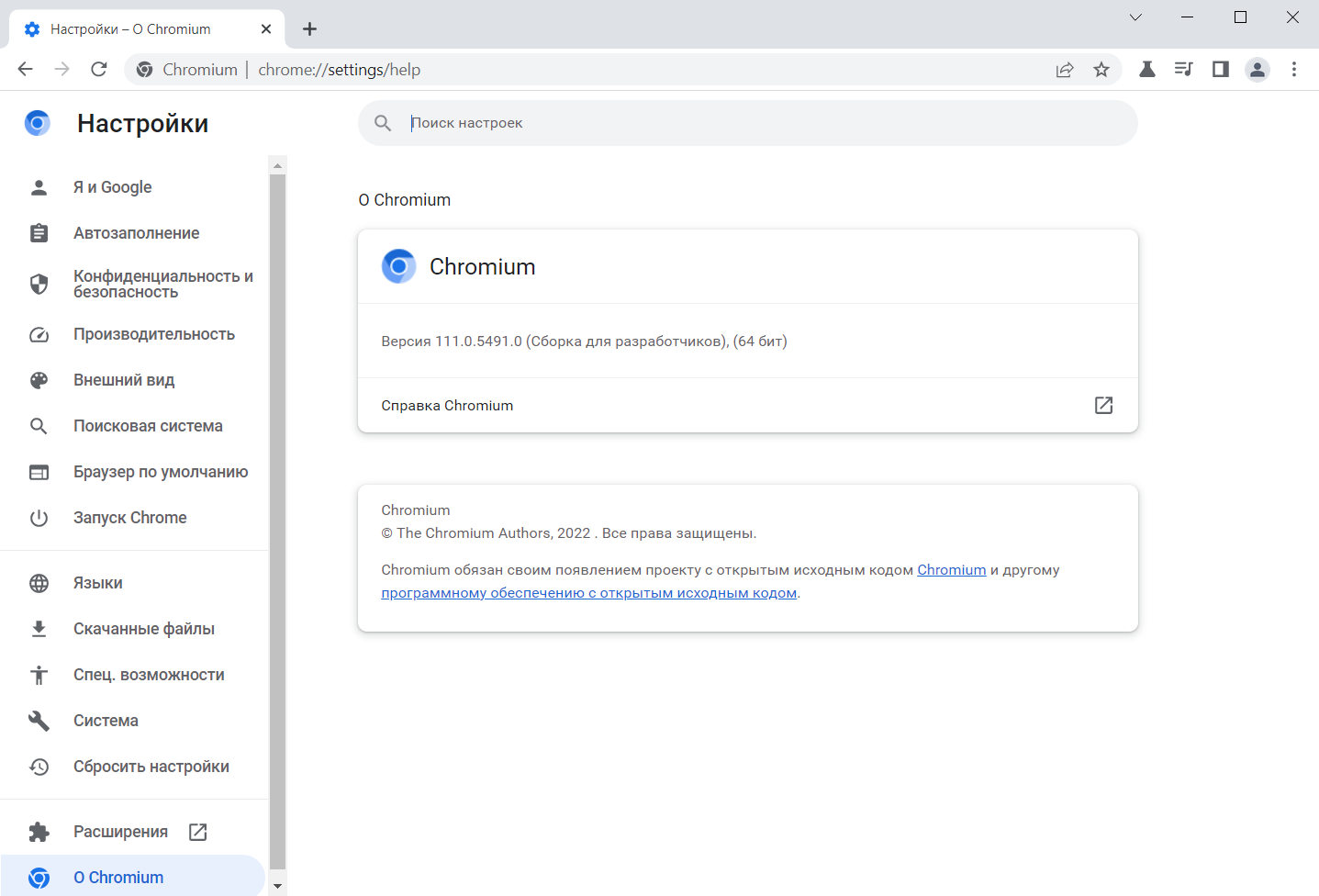Image resolution: width=1319 pixels, height=896 pixels.
Task: Open the profile avatar menu
Action: [1258, 70]
